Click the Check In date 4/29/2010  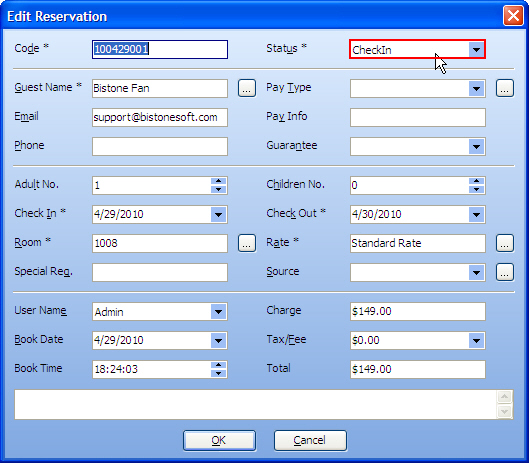[118, 214]
